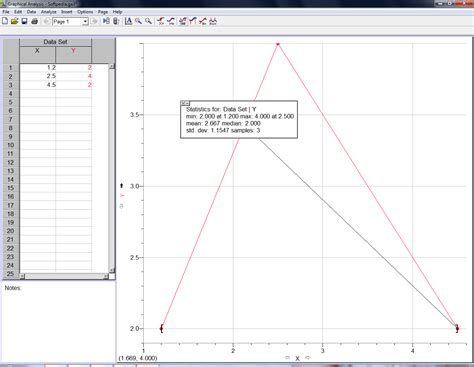Open the File menu
The width and height of the screenshot is (474, 367).
click(6, 12)
